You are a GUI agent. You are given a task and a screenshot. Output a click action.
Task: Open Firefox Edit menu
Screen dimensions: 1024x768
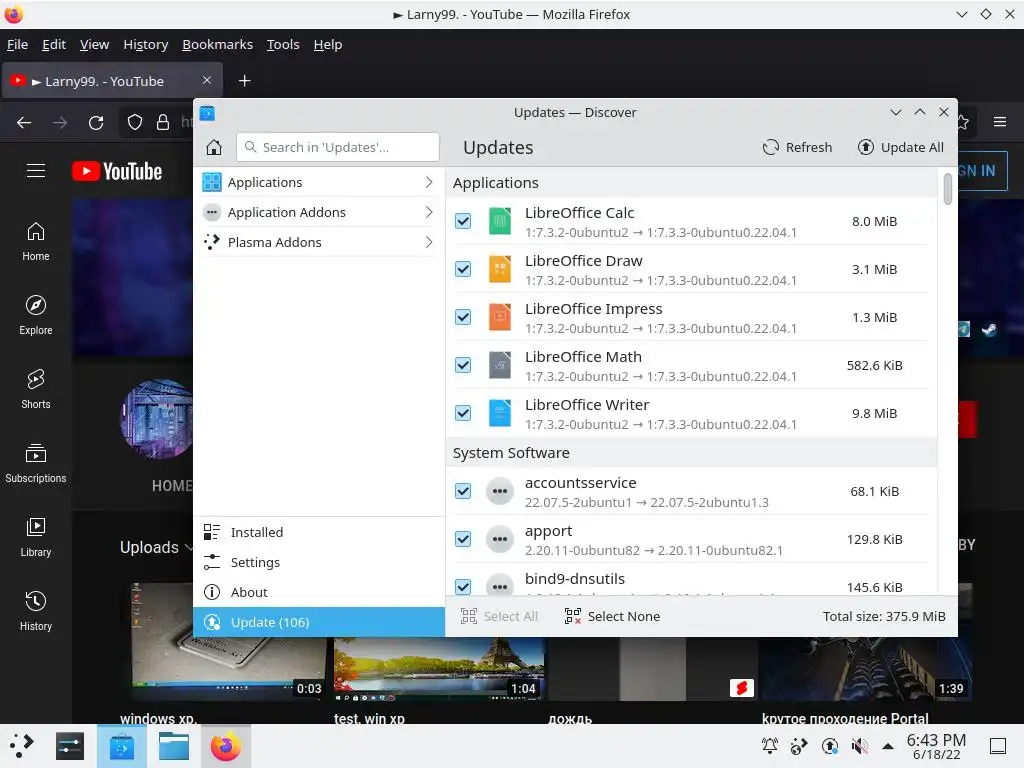pos(54,44)
